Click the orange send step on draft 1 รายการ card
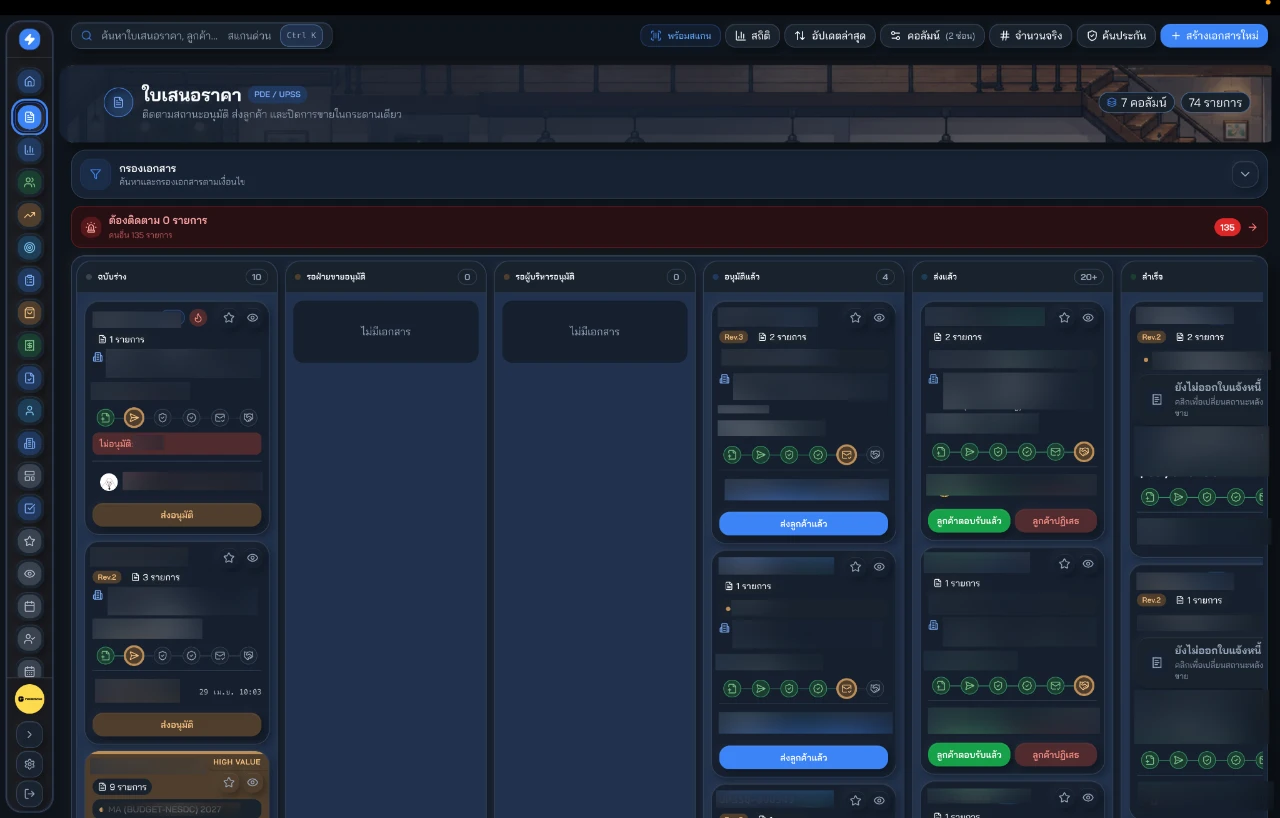 (134, 417)
